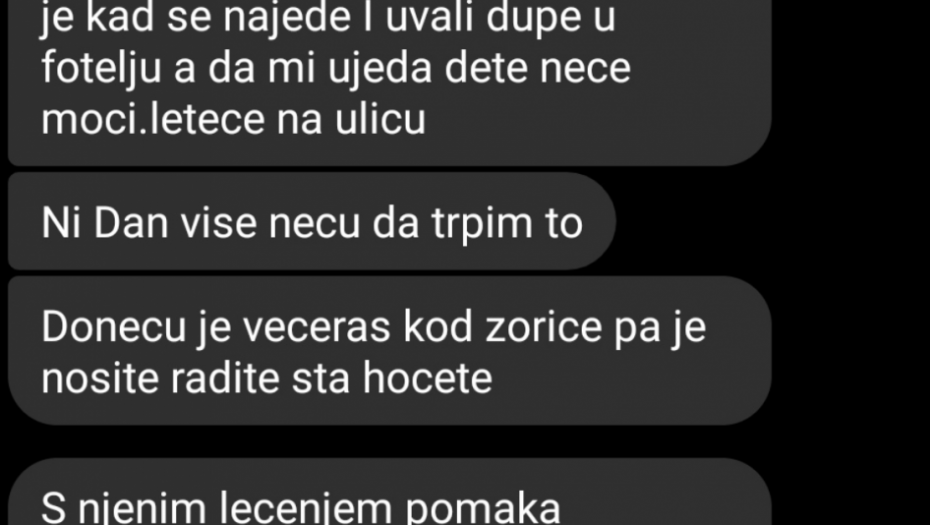This screenshot has width=930, height=525.
Task: Tap the message "S njenim lecenjem pomaka"
Action: point(390,491)
